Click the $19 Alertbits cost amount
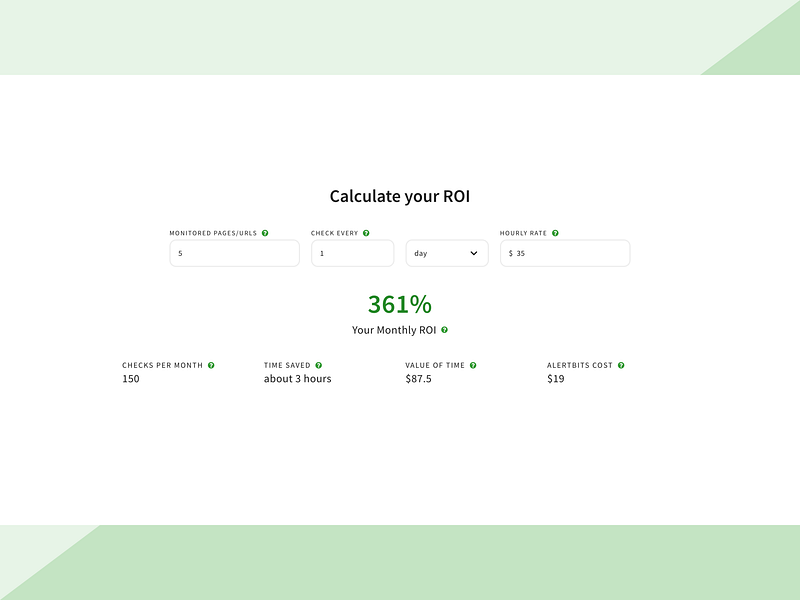The height and width of the screenshot is (600, 800). click(x=555, y=379)
